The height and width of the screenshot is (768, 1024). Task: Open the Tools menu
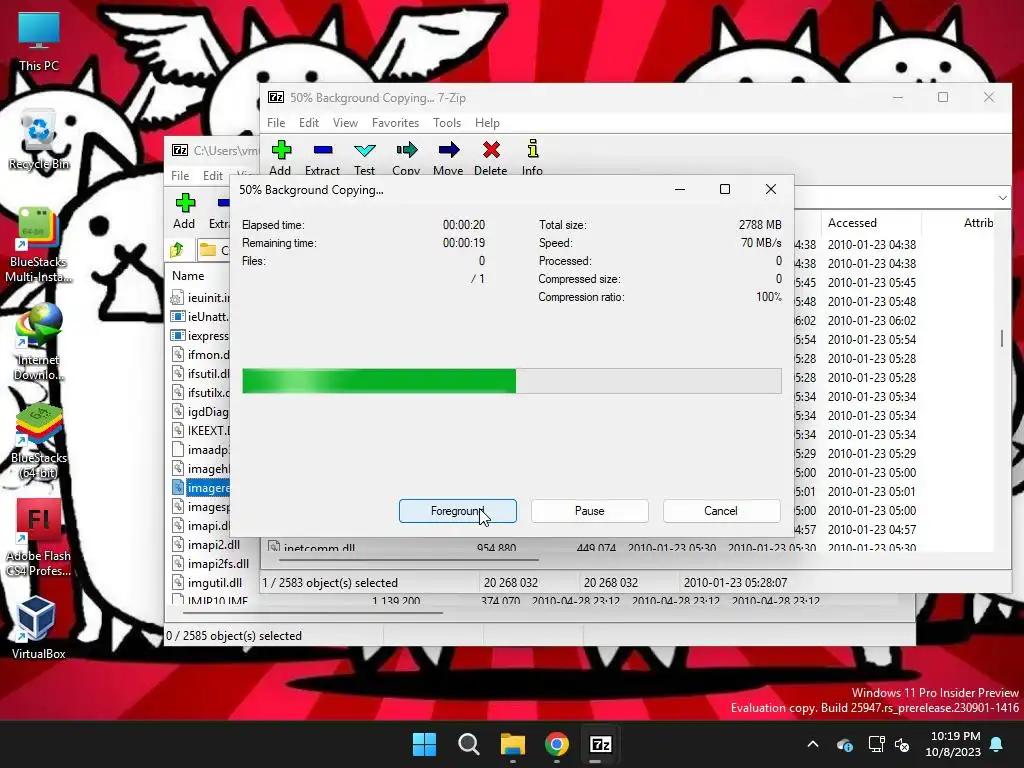point(447,123)
